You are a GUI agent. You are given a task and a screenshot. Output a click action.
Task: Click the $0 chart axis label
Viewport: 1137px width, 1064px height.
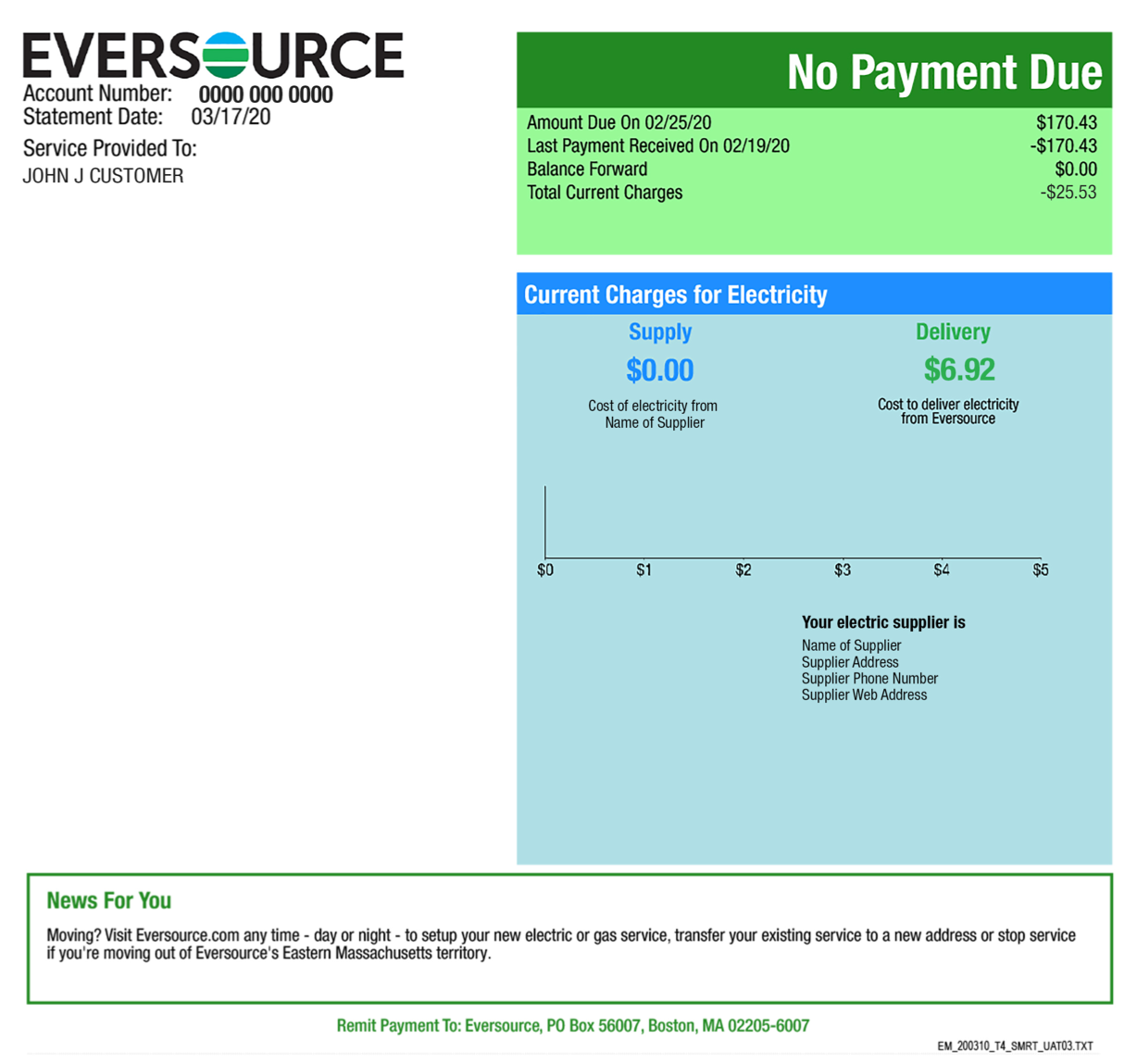pyautogui.click(x=545, y=570)
